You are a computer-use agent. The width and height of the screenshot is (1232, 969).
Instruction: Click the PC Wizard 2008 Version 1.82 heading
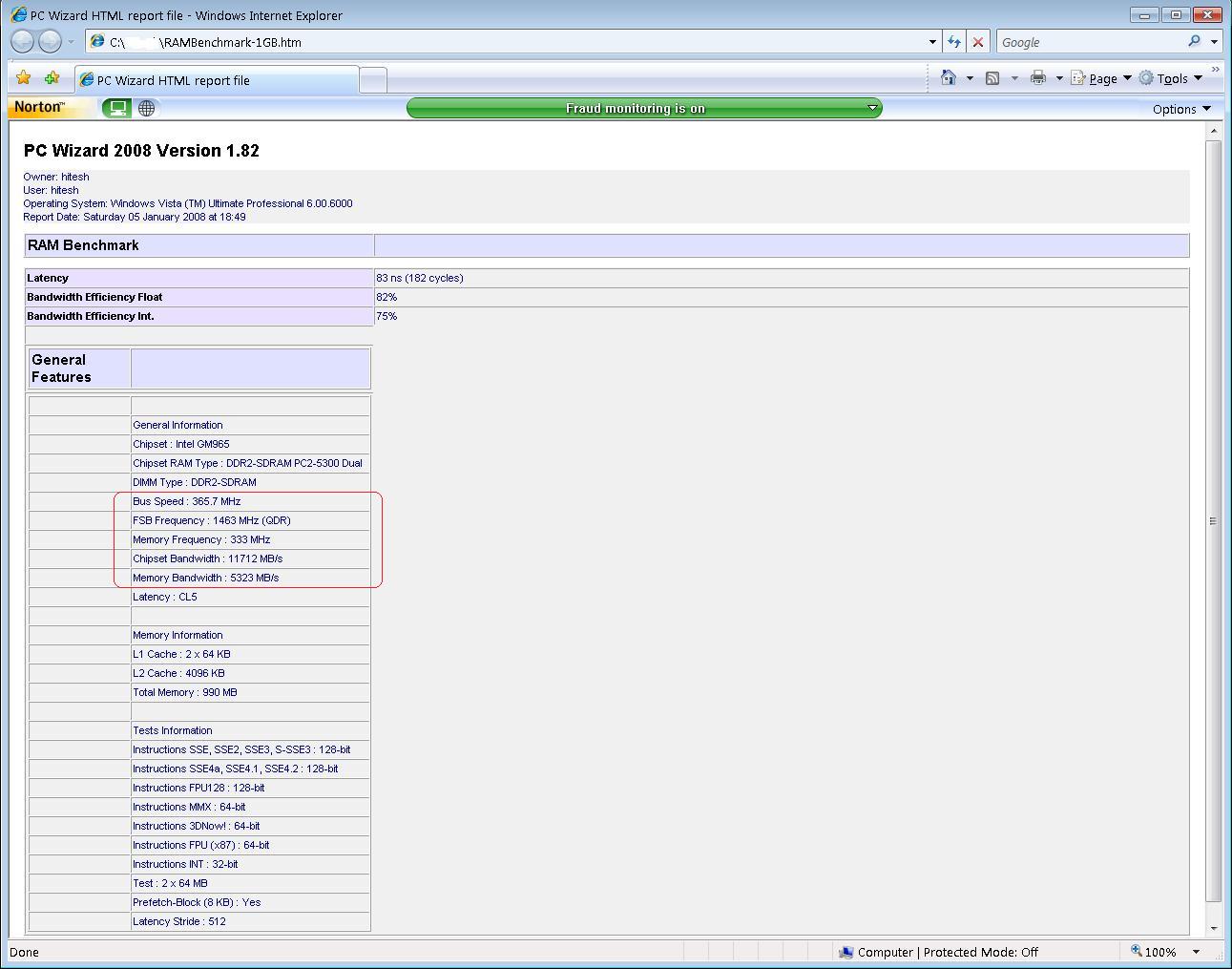point(141,151)
